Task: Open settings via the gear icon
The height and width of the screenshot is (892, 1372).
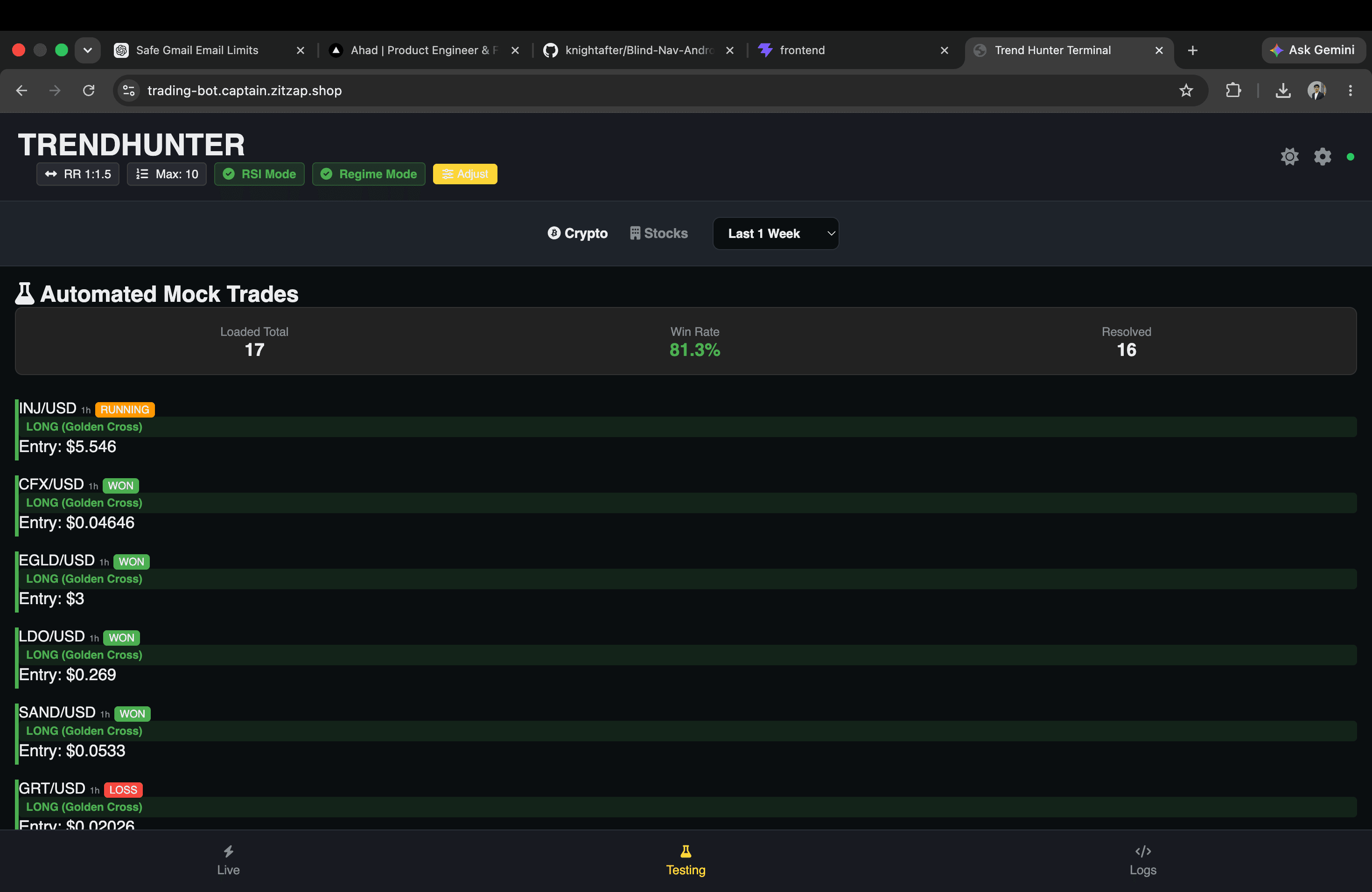Action: point(1323,157)
